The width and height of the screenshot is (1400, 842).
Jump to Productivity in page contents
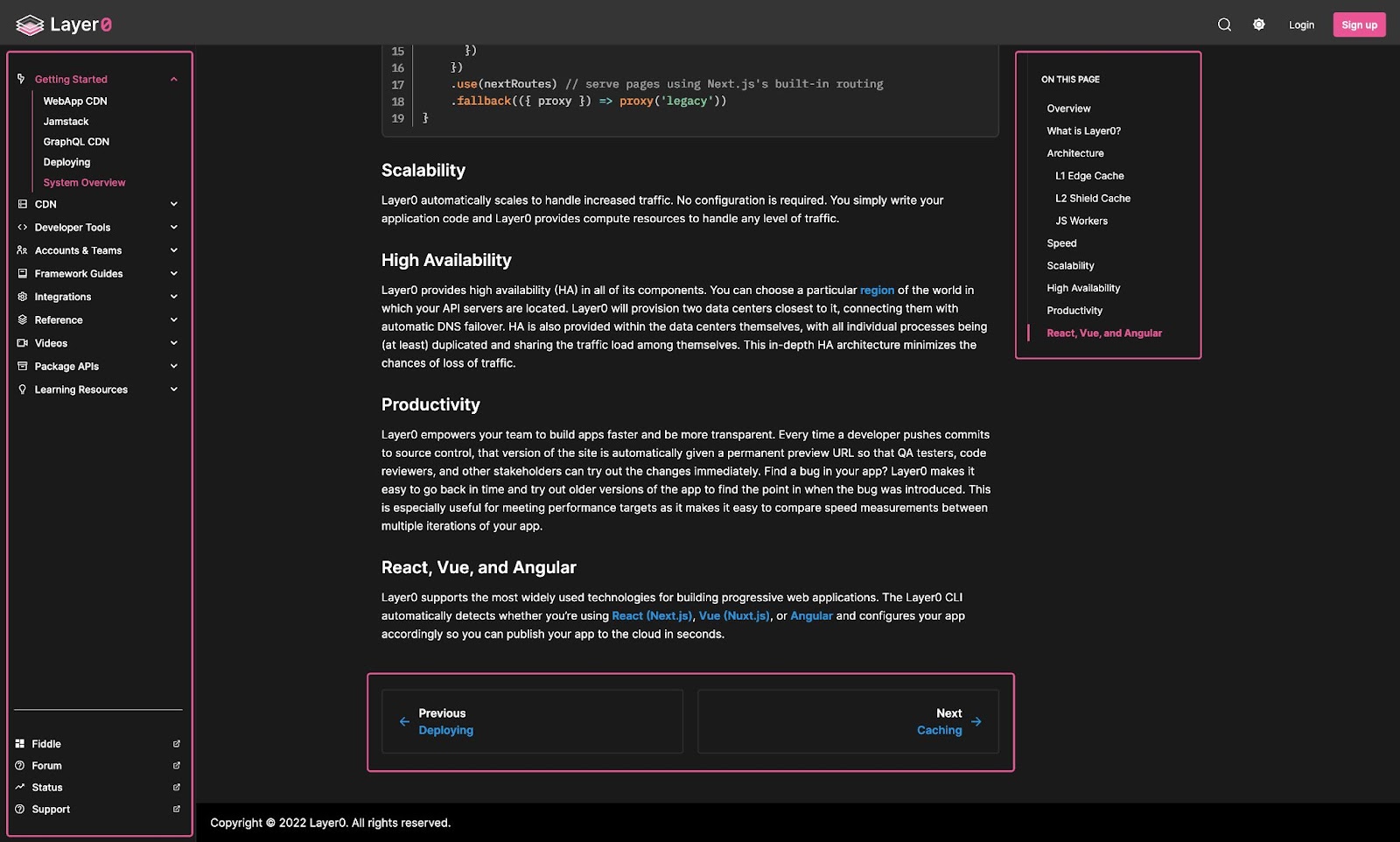1074,311
